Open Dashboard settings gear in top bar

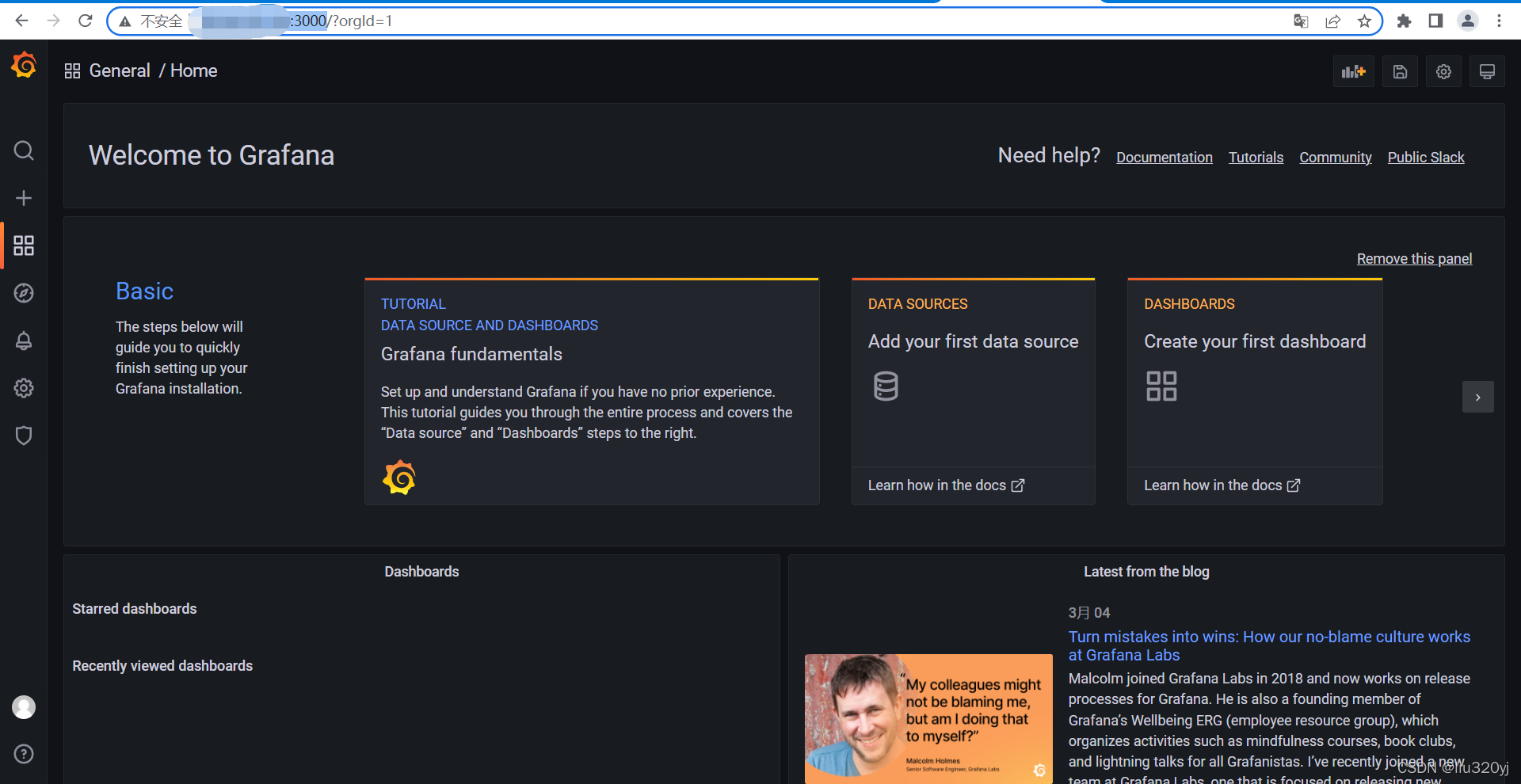tap(1443, 72)
